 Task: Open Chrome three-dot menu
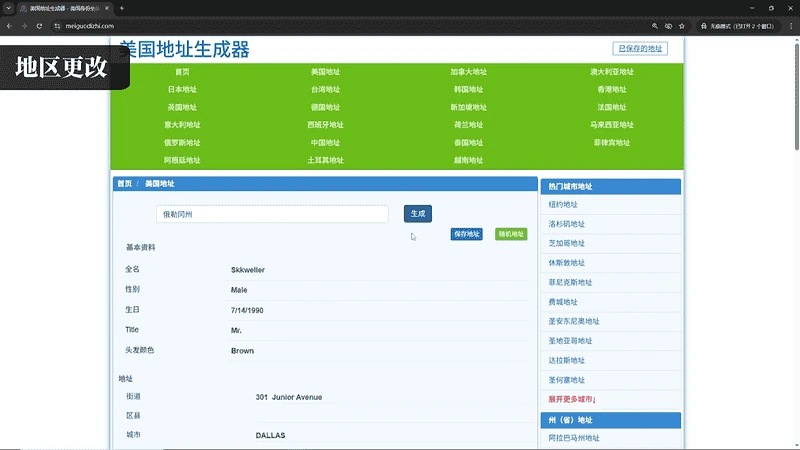pos(791,26)
